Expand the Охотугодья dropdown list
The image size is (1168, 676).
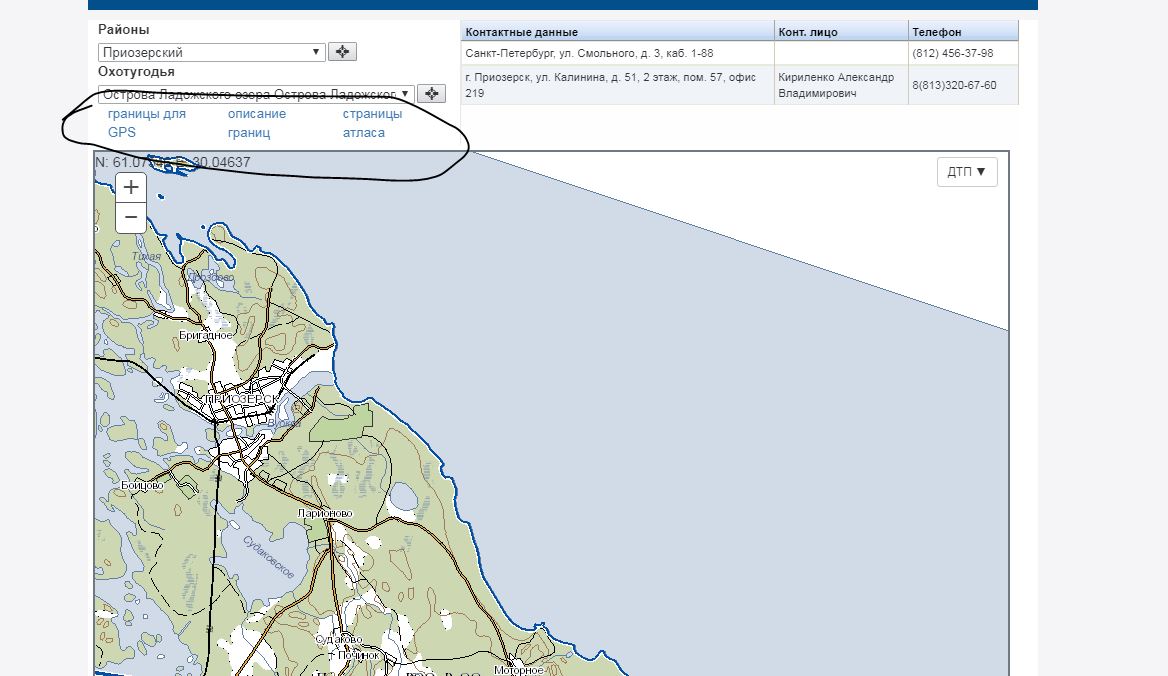pos(256,94)
